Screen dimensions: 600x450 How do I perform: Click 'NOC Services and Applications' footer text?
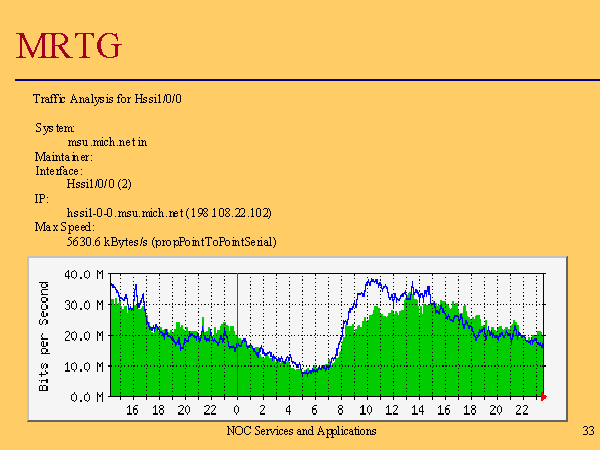click(301, 430)
